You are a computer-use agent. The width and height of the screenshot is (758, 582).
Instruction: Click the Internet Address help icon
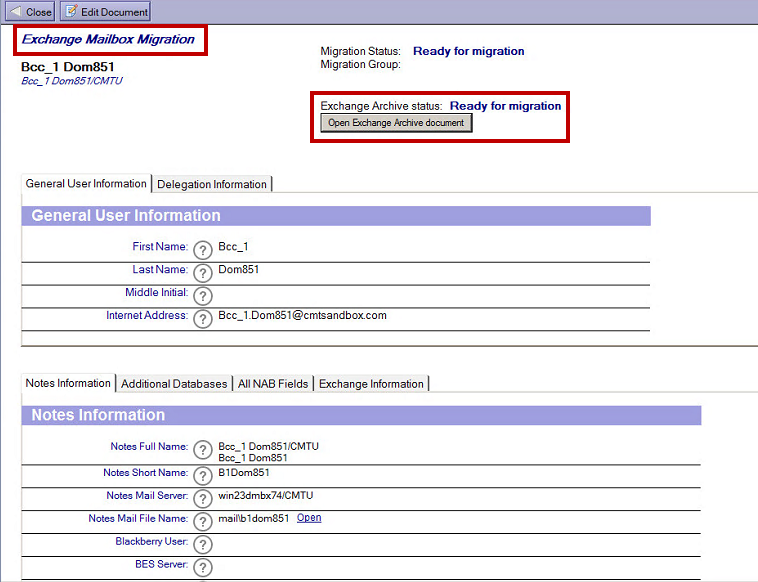pyautogui.click(x=203, y=319)
